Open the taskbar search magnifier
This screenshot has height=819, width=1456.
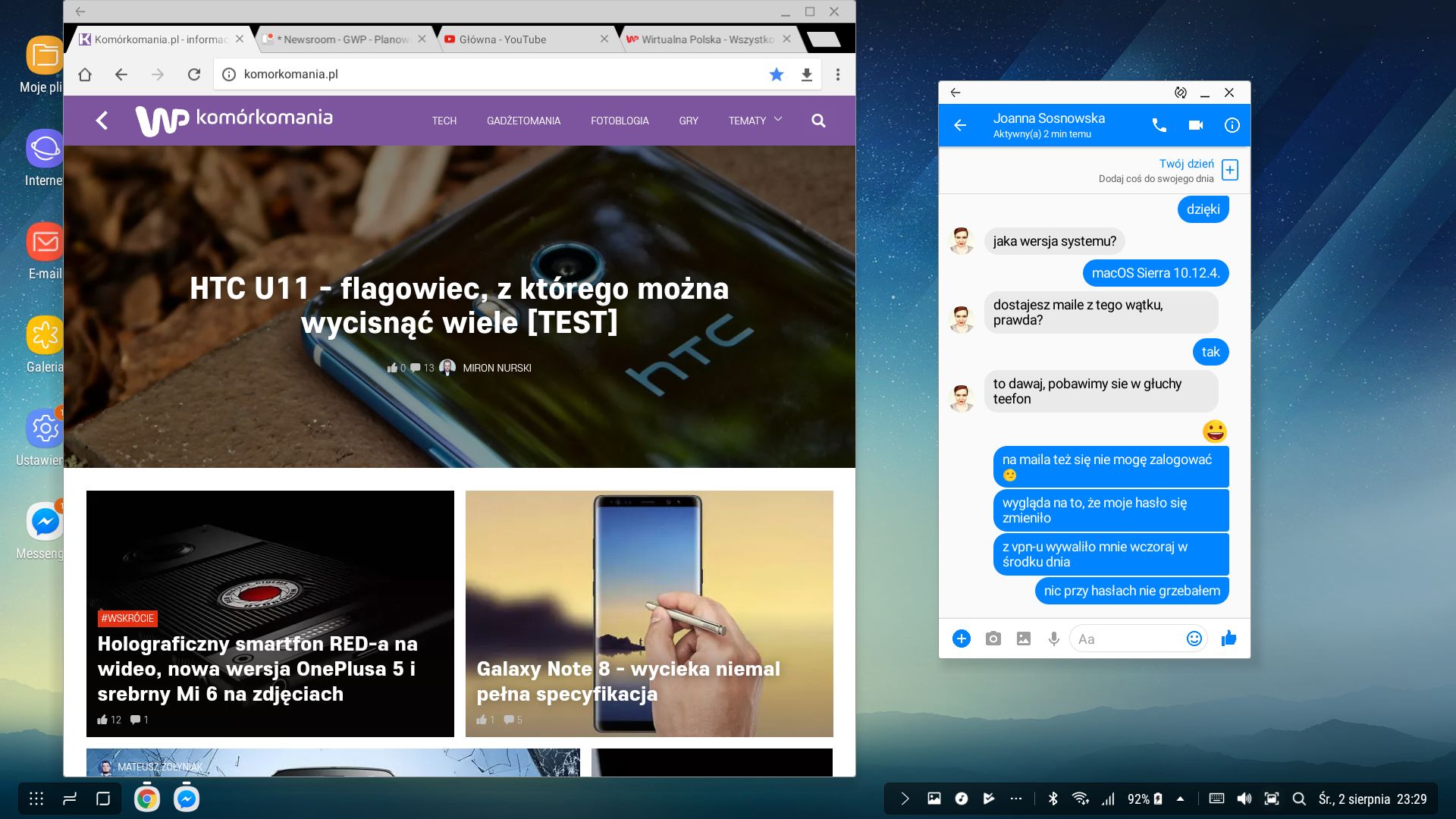point(1299,799)
